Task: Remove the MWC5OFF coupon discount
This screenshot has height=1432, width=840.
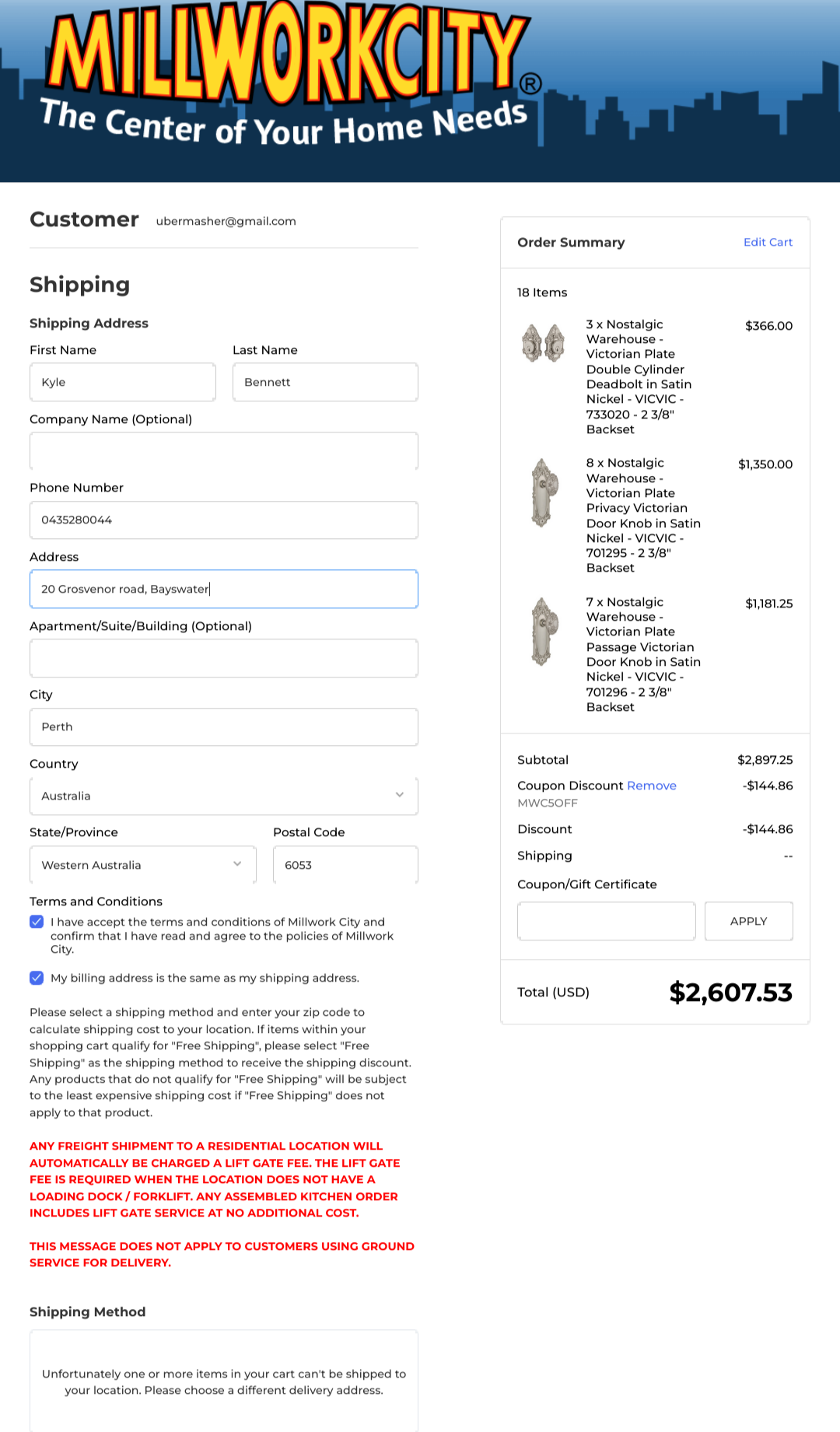Action: [651, 786]
